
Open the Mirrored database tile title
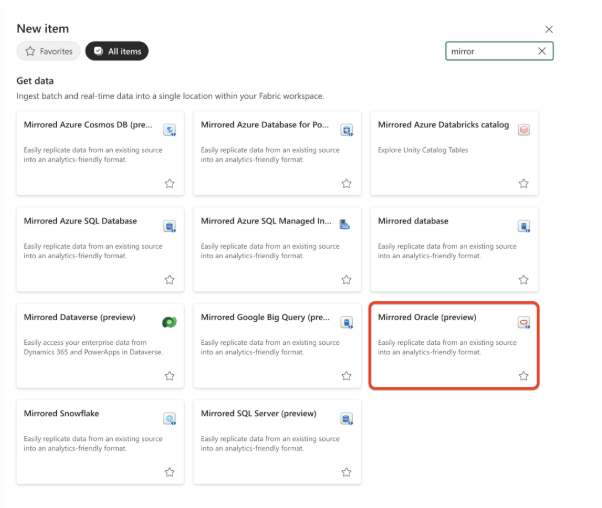[413, 221]
